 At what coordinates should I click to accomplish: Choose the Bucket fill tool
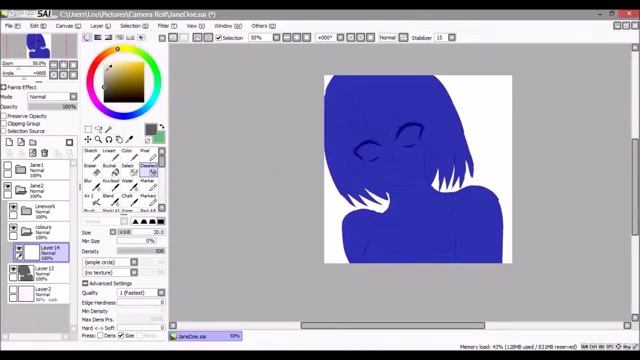point(110,170)
